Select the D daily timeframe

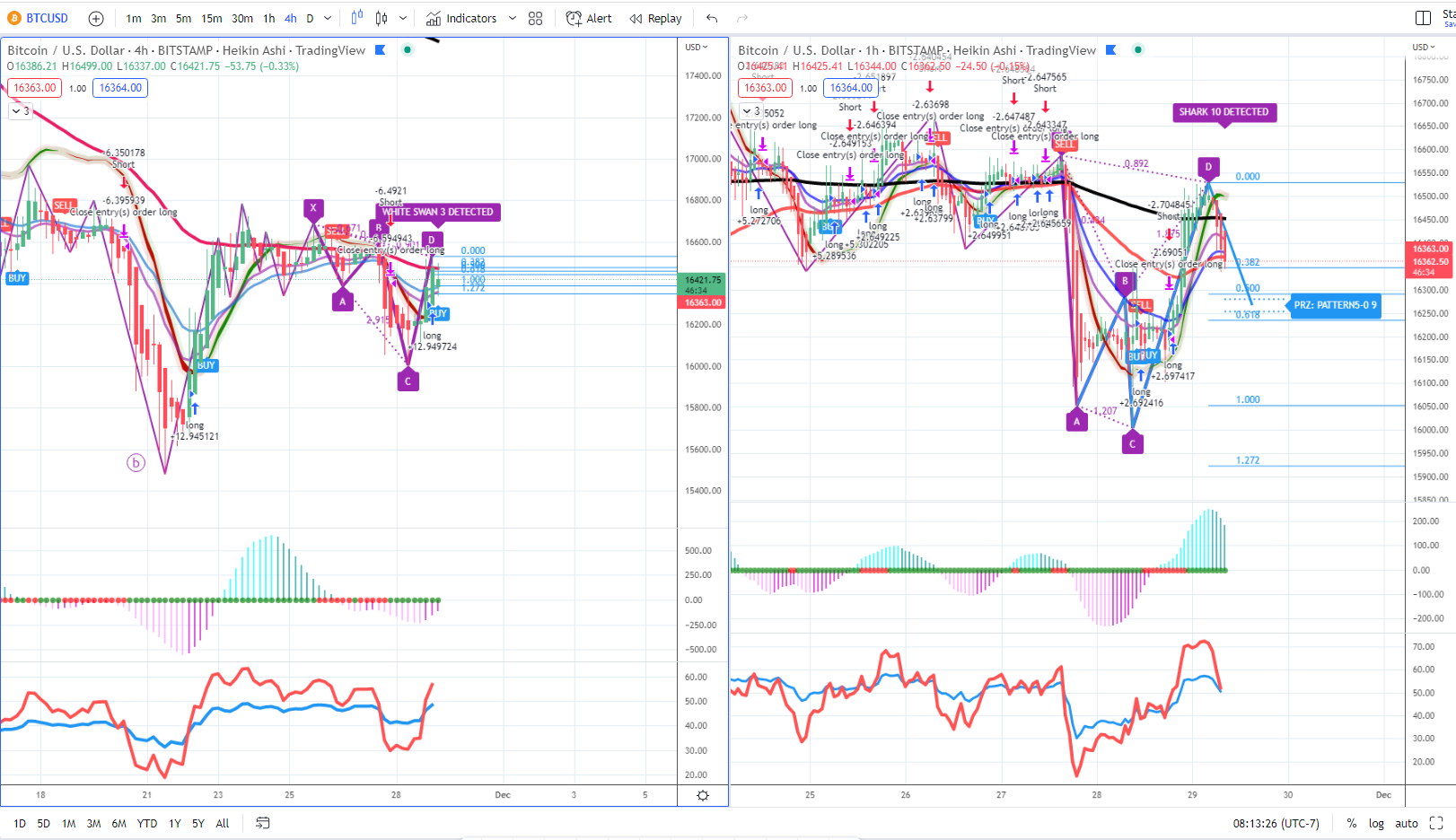coord(310,18)
